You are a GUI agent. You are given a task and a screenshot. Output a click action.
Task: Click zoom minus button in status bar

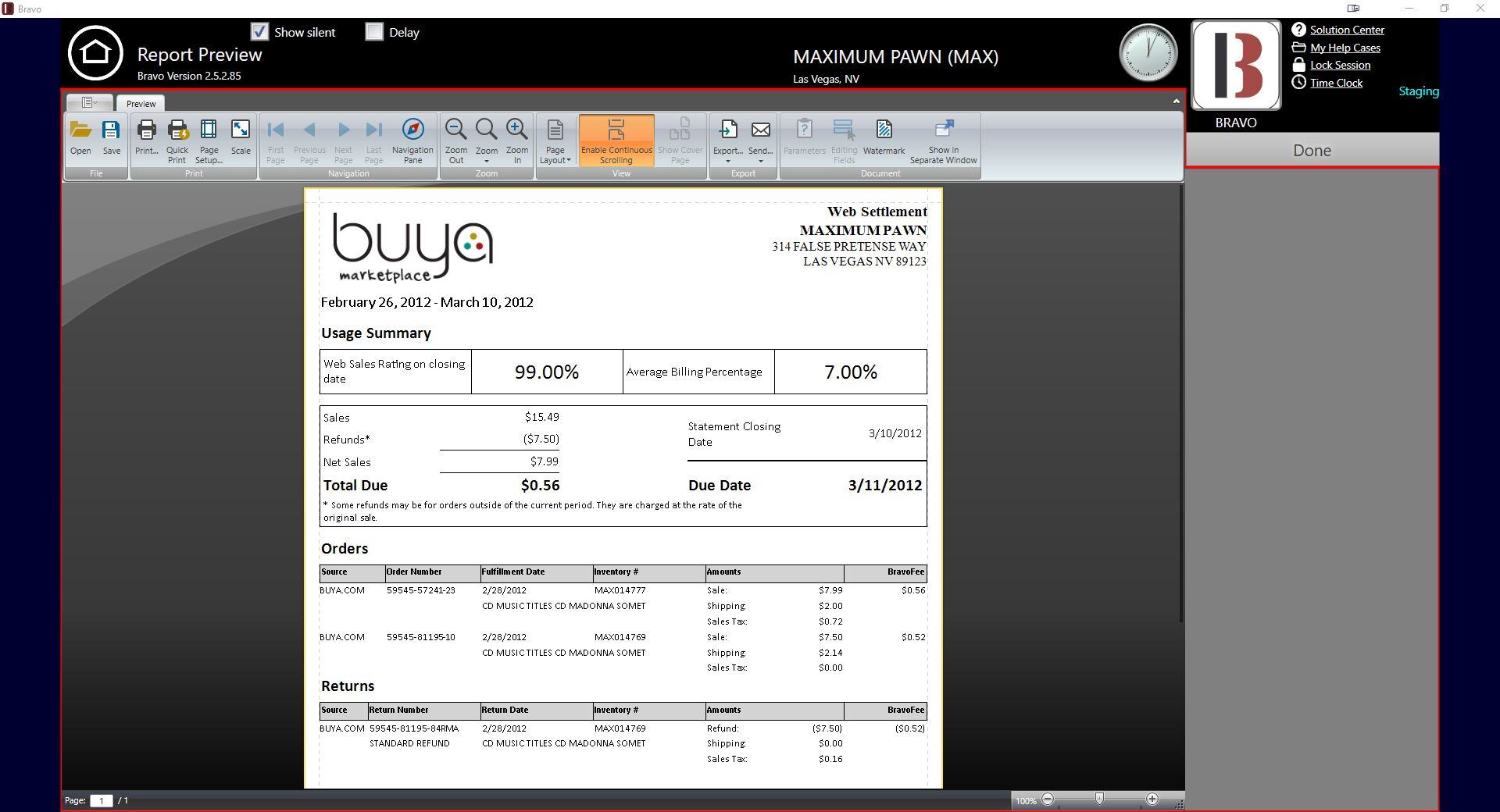(1048, 799)
